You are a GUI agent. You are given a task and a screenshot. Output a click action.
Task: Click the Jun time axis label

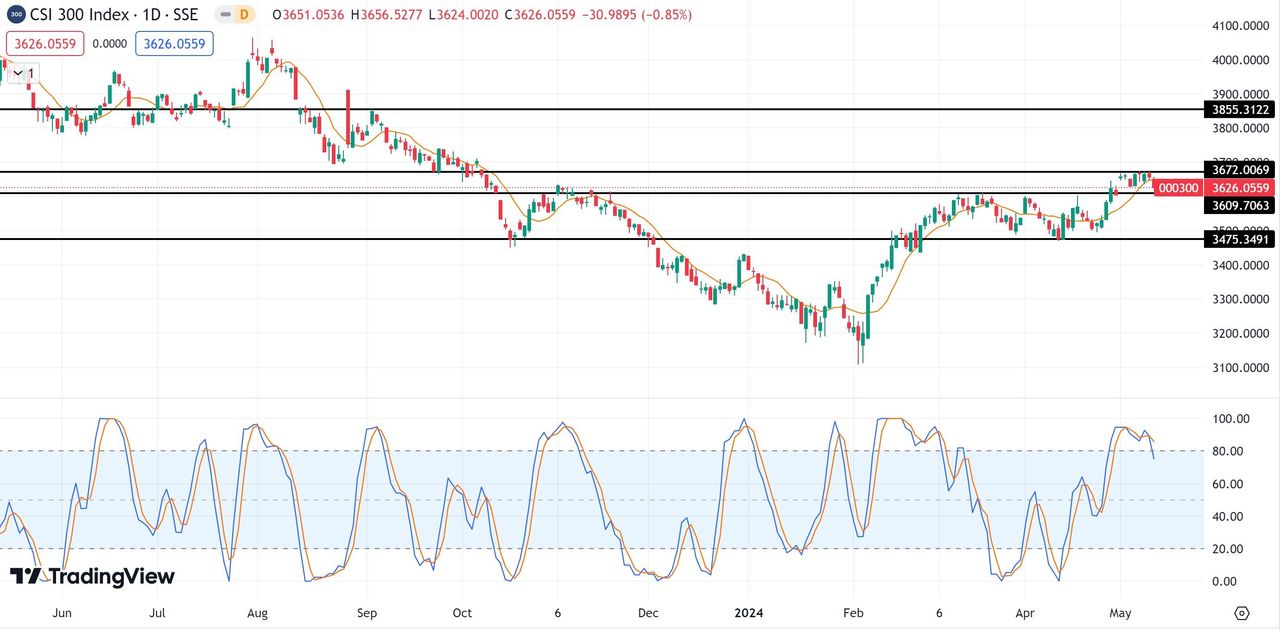point(62,612)
